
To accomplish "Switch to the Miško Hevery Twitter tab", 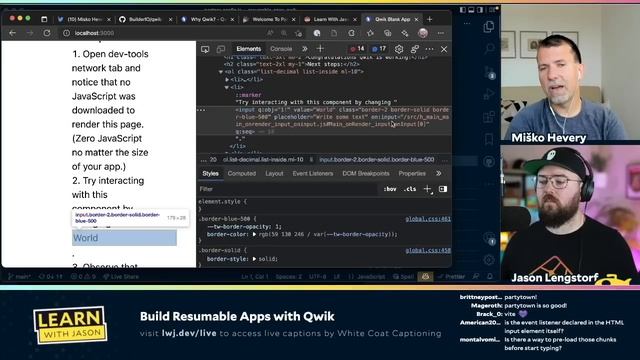I will [84, 19].
